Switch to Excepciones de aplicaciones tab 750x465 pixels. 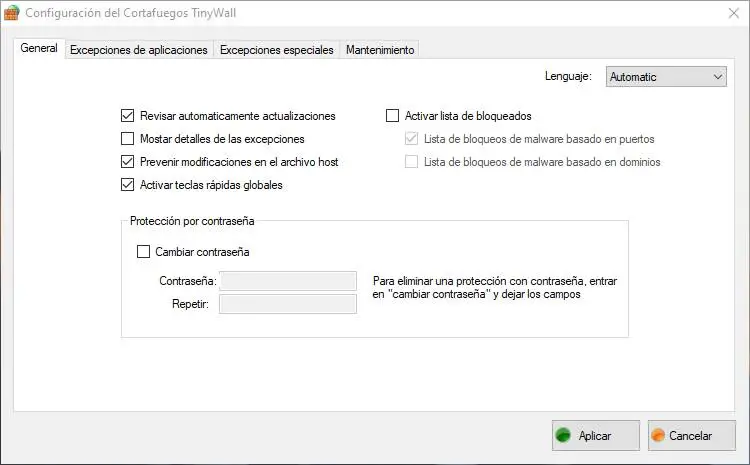tap(138, 50)
